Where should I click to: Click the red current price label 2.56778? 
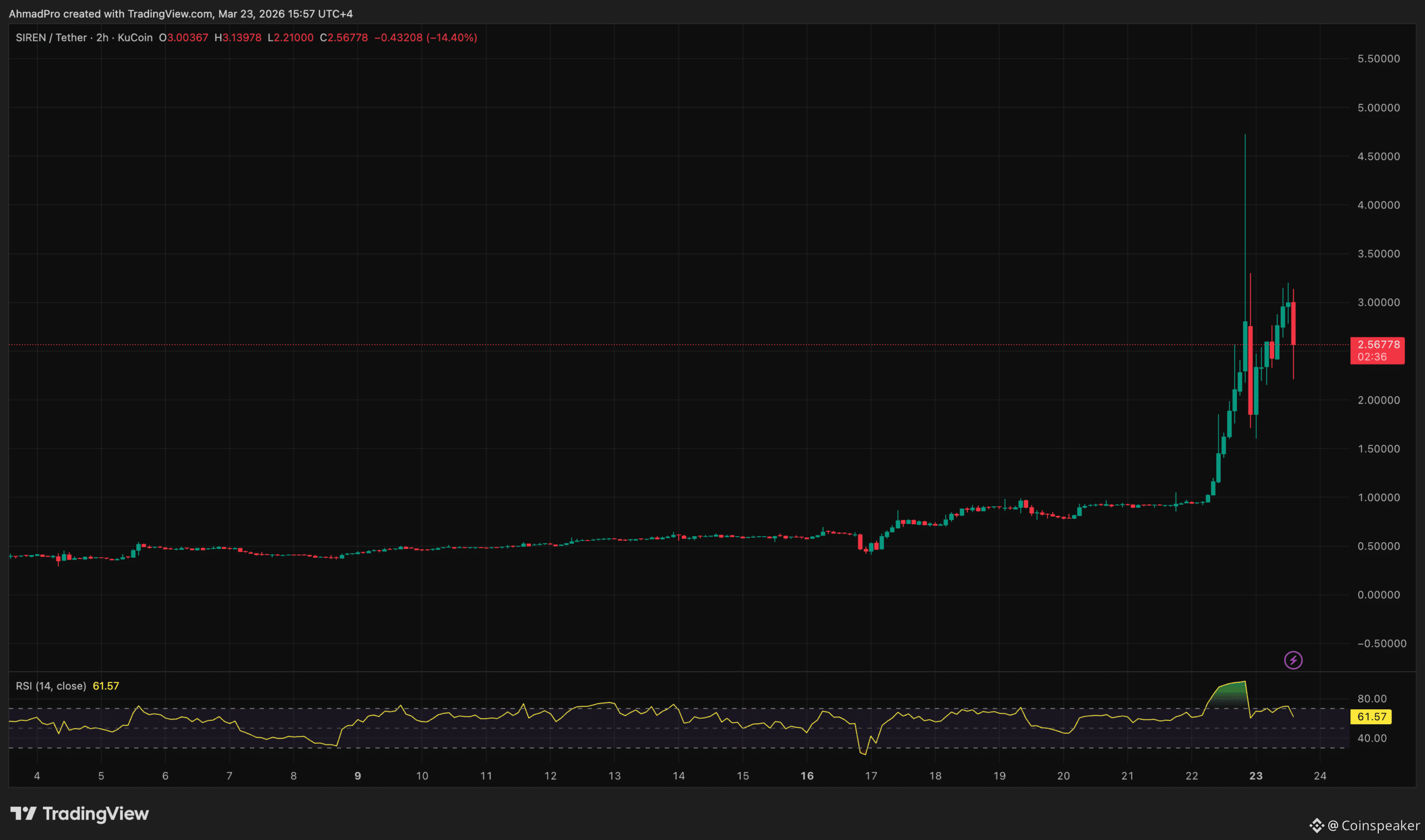1378,344
